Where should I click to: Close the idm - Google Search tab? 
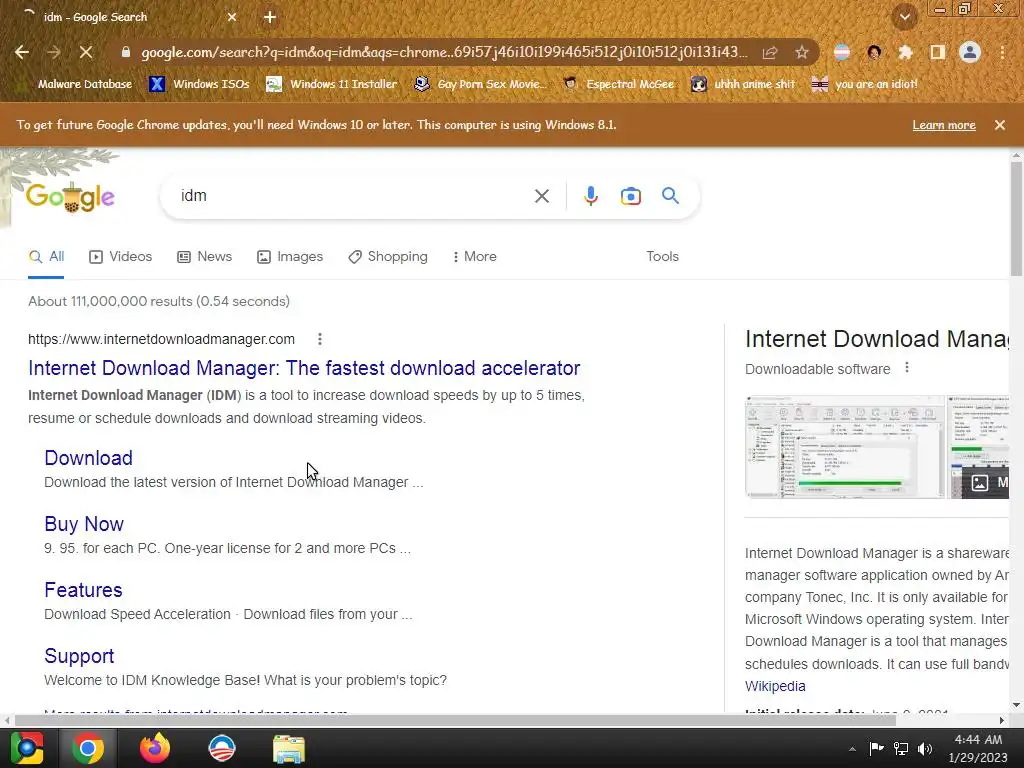(x=232, y=17)
